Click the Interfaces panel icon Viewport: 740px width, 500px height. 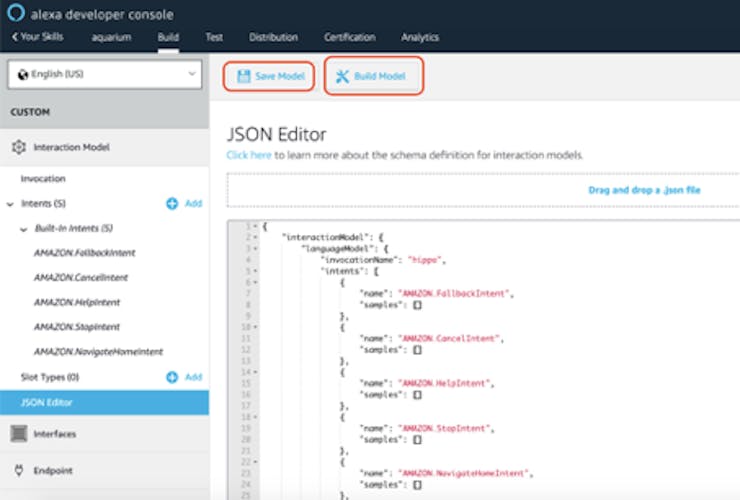[19, 433]
